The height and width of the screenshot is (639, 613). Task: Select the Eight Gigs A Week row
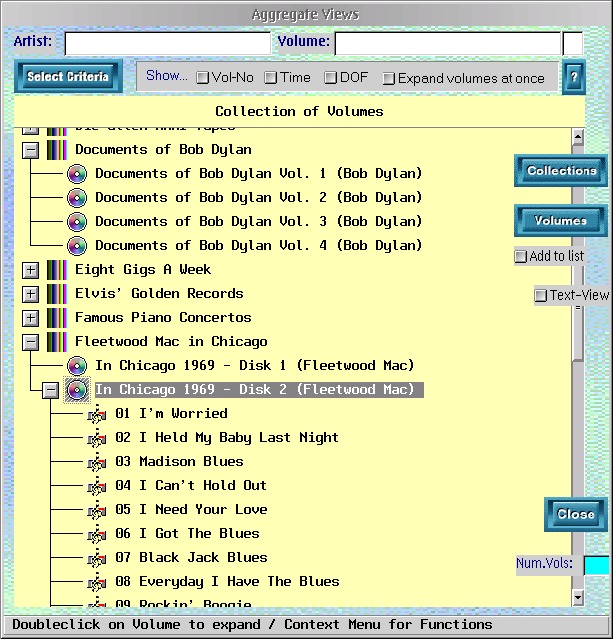click(x=143, y=269)
